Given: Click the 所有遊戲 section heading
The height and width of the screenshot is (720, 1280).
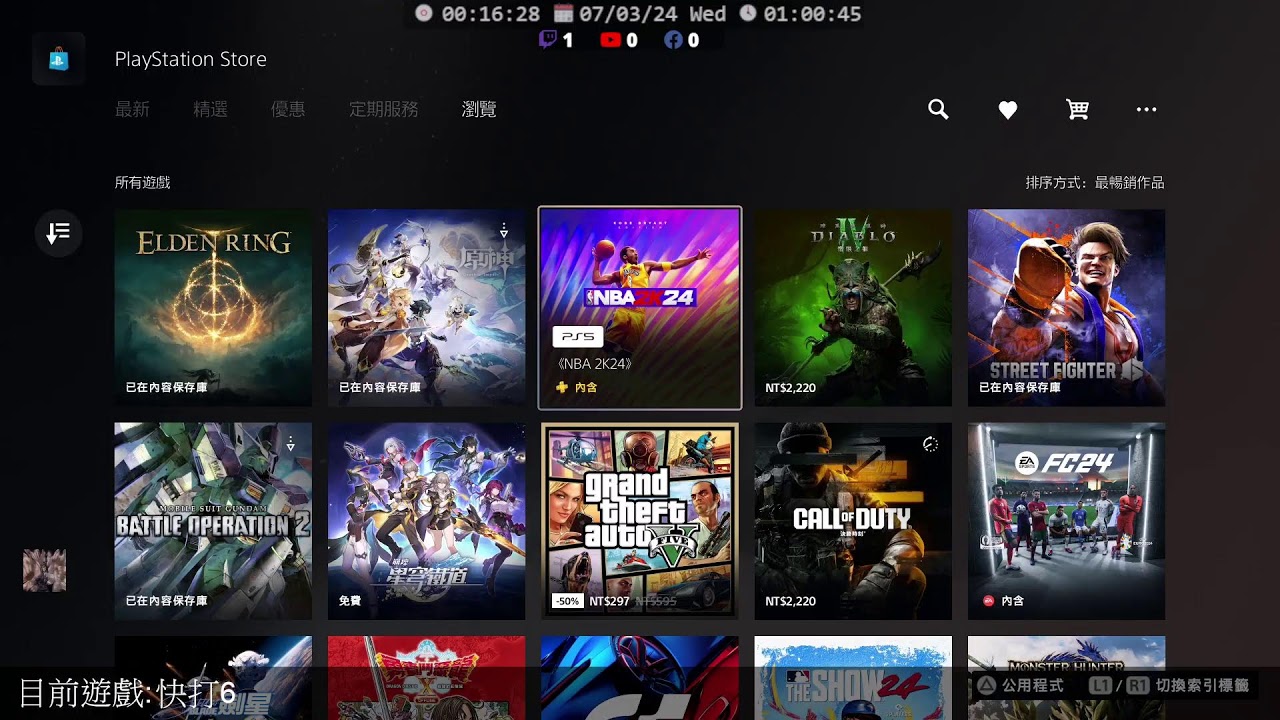Looking at the screenshot, I should (142, 183).
